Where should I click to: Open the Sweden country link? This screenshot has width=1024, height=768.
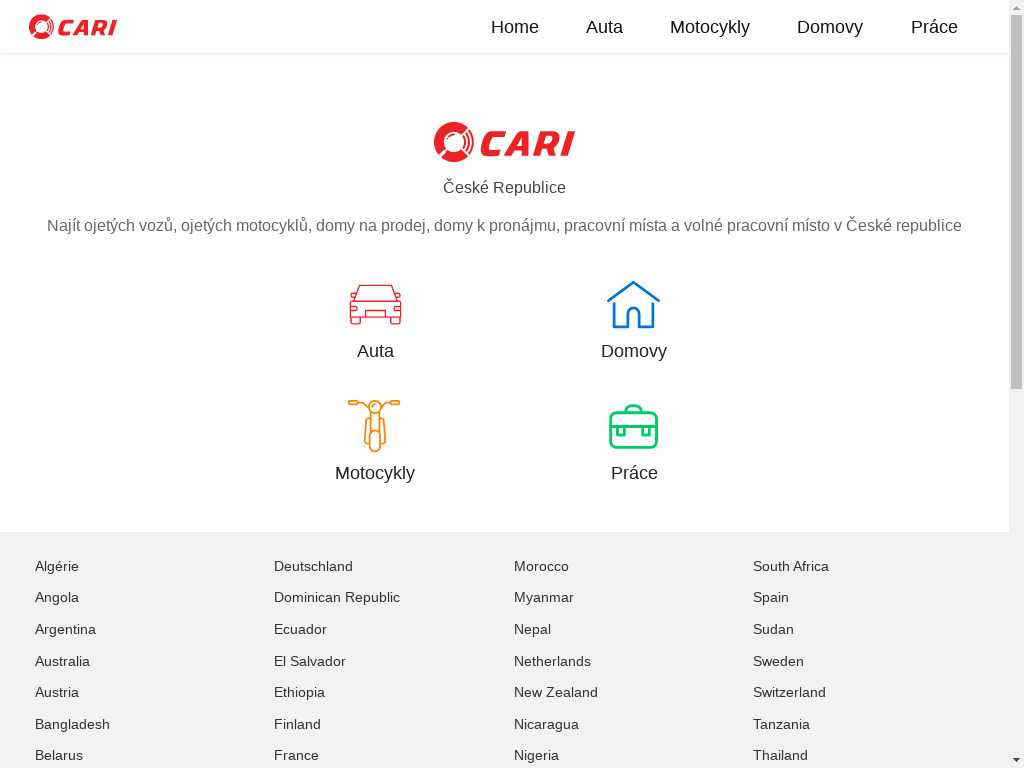pyautogui.click(x=778, y=662)
